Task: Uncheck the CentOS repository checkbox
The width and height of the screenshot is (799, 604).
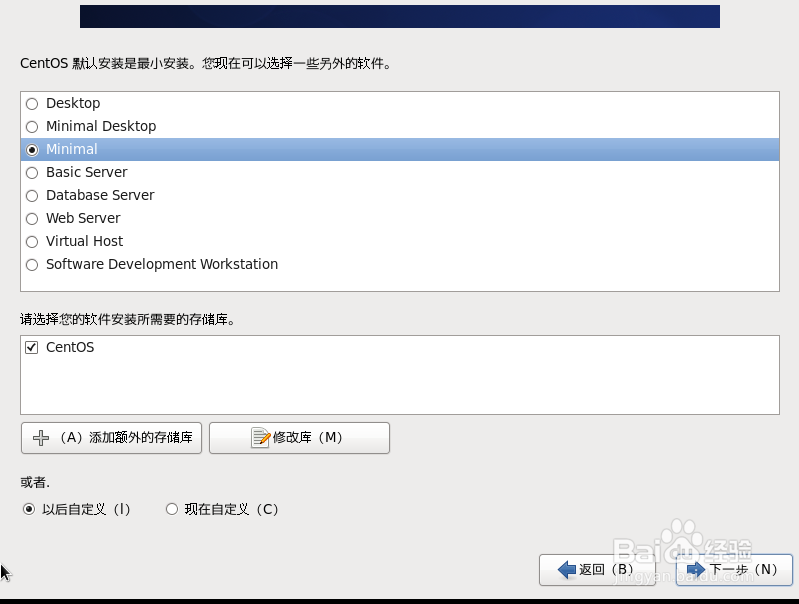Action: (x=32, y=348)
